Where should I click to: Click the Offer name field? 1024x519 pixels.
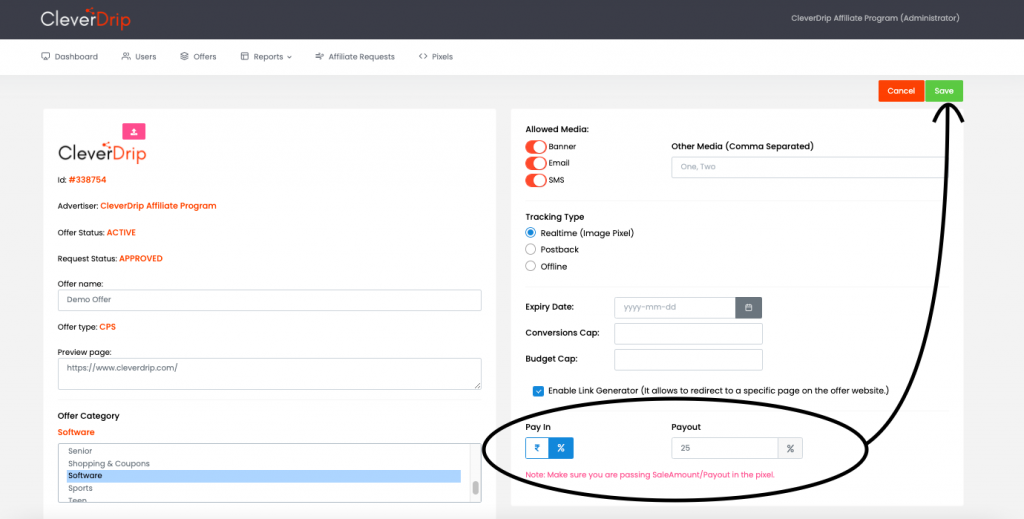point(270,300)
